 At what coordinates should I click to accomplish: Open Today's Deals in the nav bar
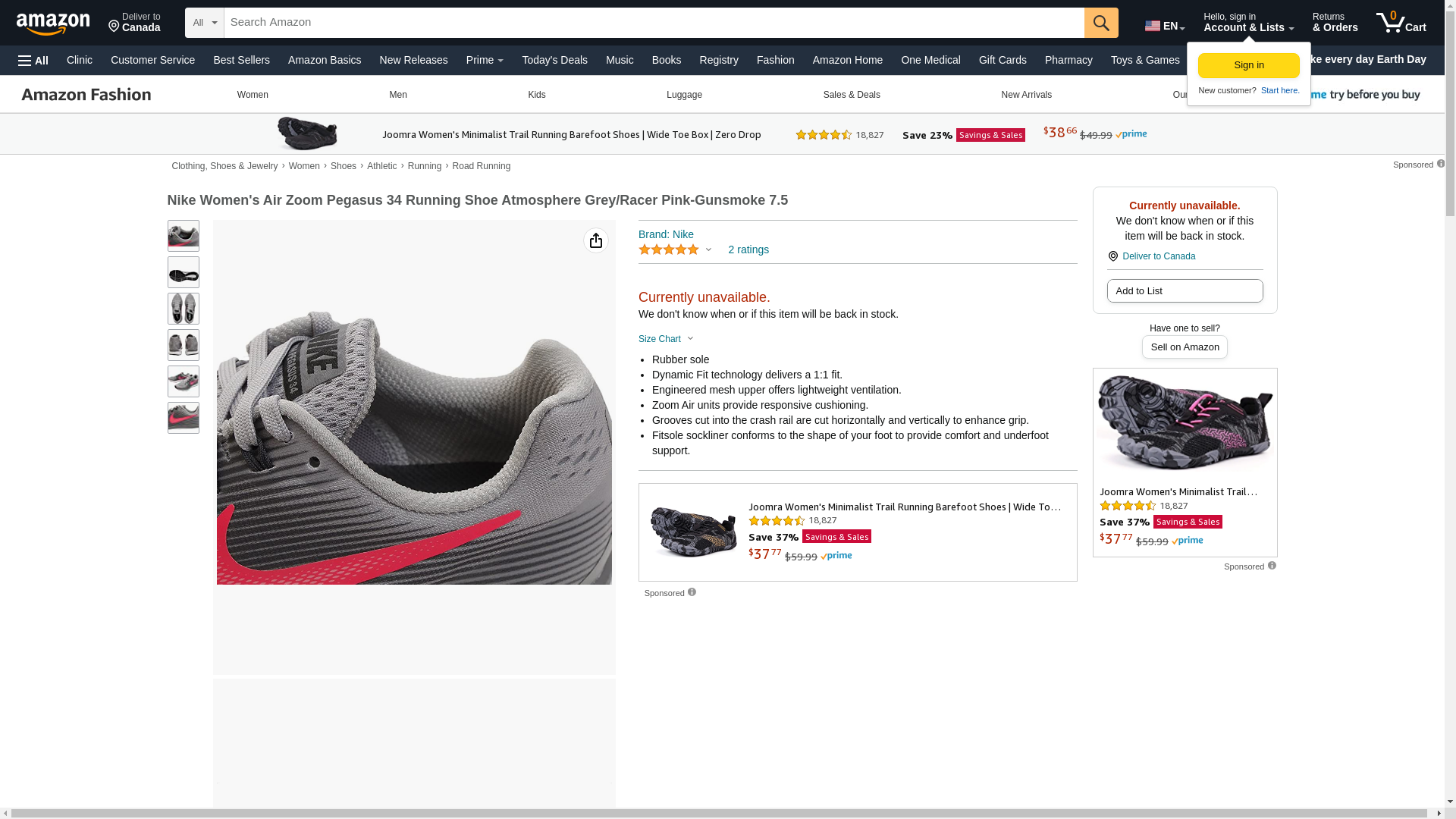pos(554,60)
